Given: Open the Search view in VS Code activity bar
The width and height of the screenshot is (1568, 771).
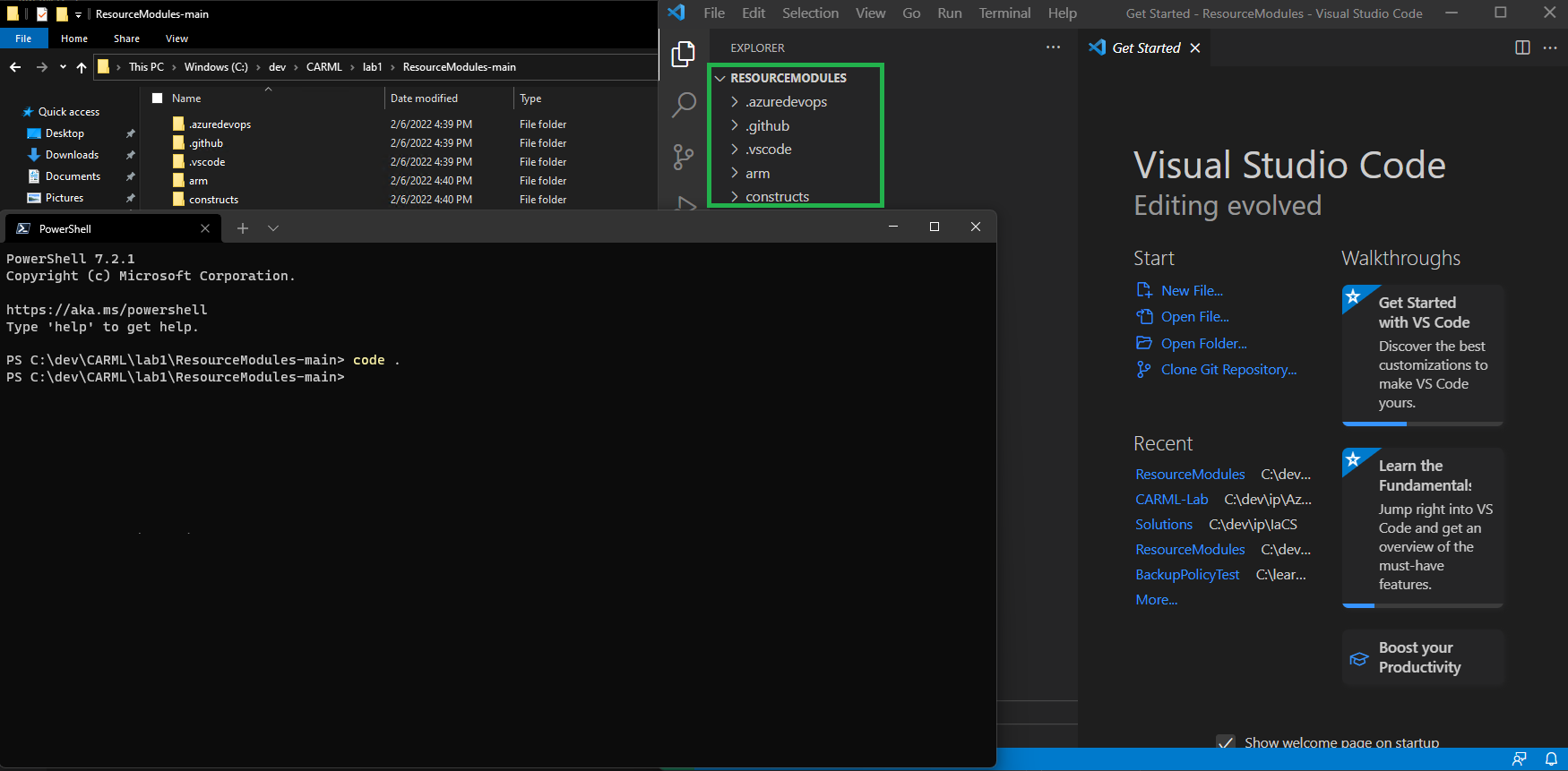Looking at the screenshot, I should [684, 105].
